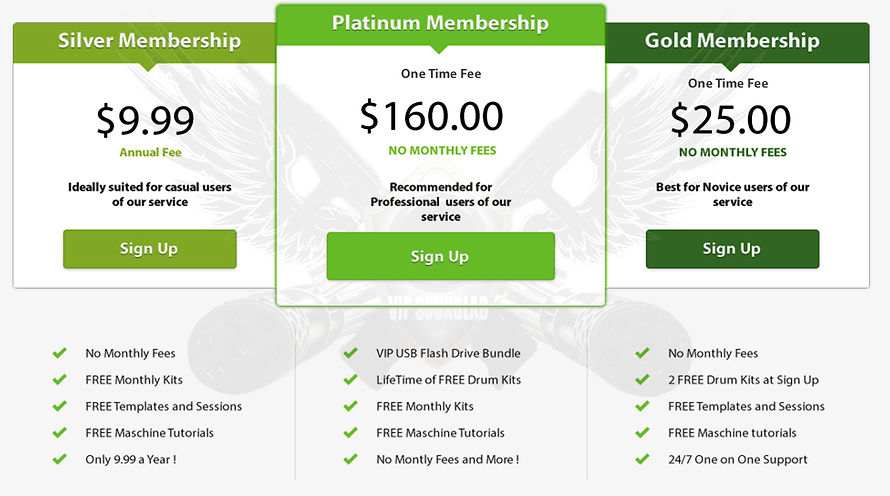Click checkmark beside VIP USB Flash Drive Bundle
Screen dimensions: 890x496
pos(350,353)
